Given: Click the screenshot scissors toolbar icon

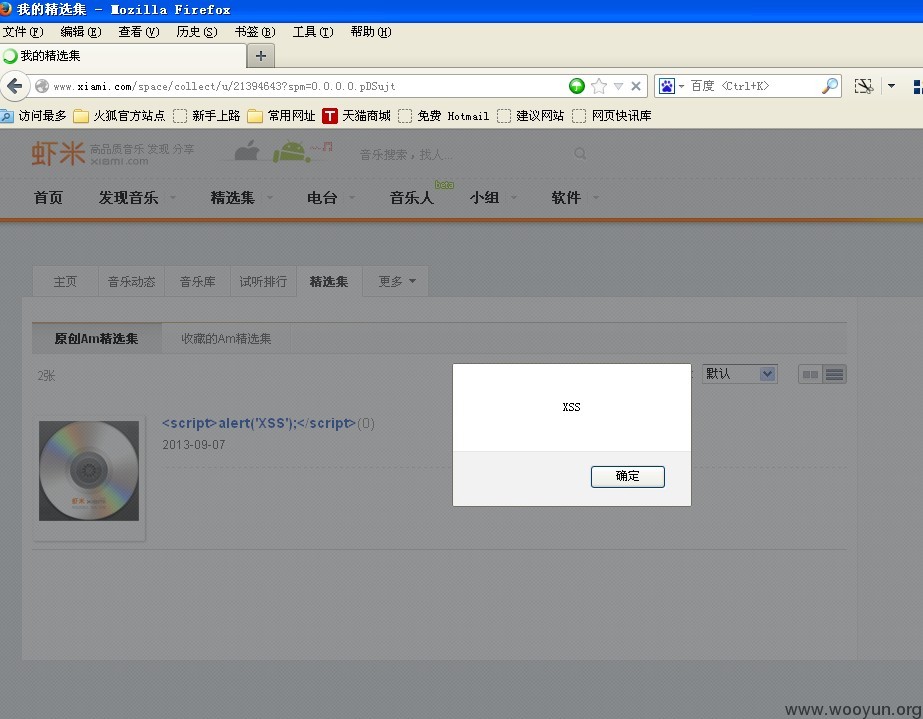Looking at the screenshot, I should click(864, 87).
